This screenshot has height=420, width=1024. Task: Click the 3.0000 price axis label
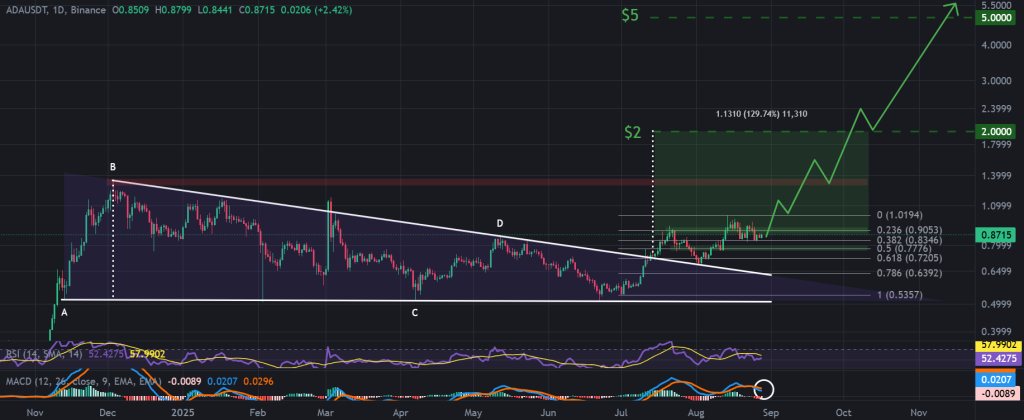pyautogui.click(x=997, y=81)
